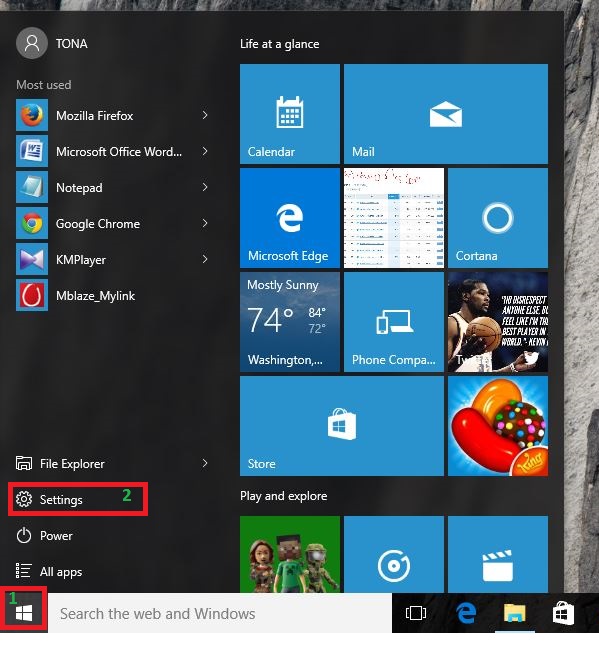Click the Microsoft Office Word icon
The width and height of the screenshot is (599, 646).
point(32,151)
